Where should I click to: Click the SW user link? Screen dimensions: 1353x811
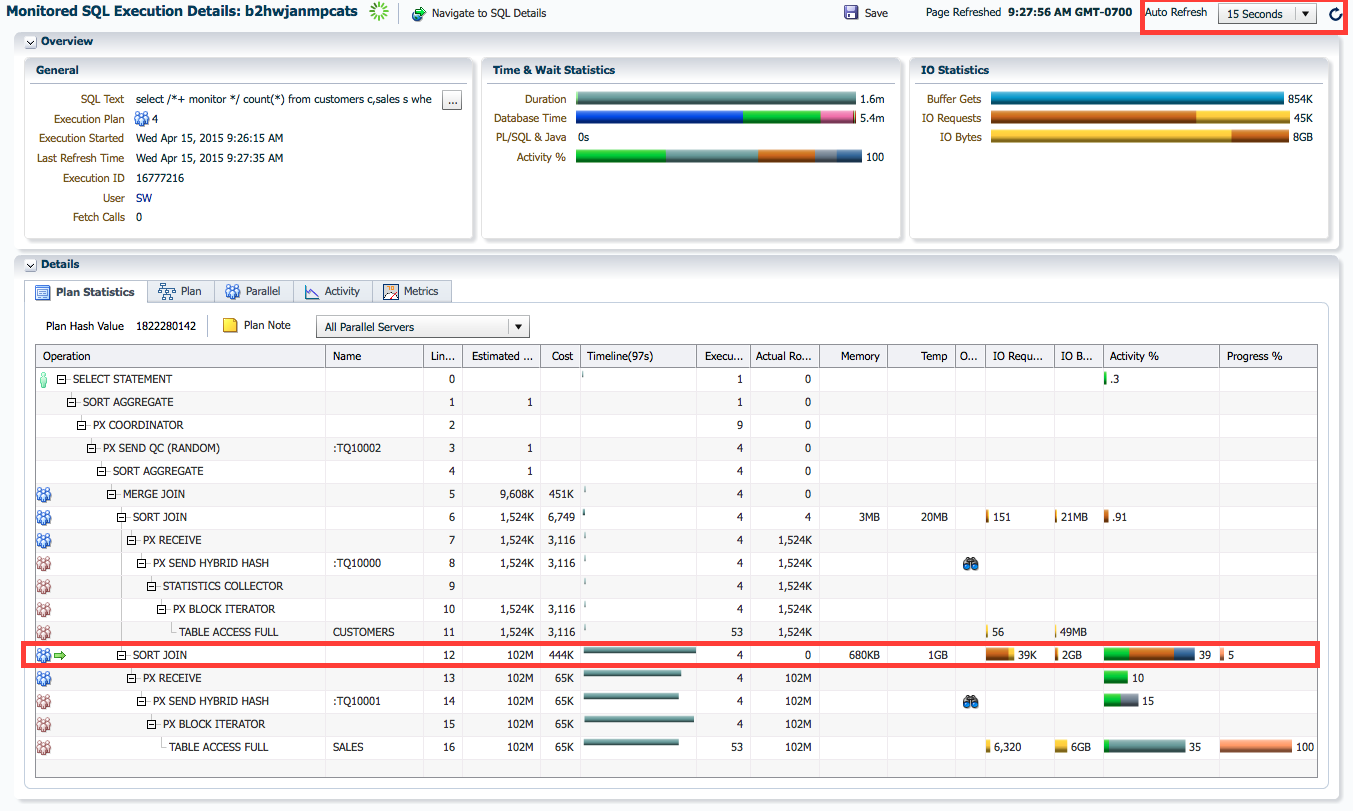tap(144, 198)
